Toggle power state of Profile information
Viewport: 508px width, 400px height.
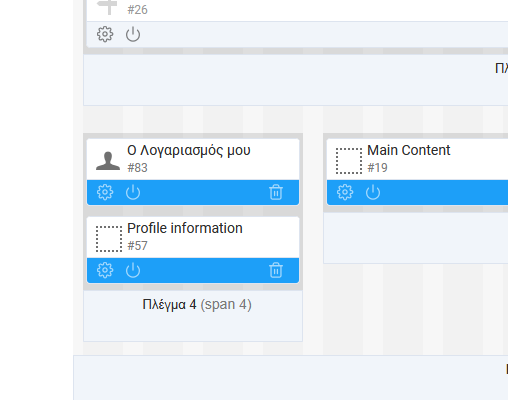(133, 270)
